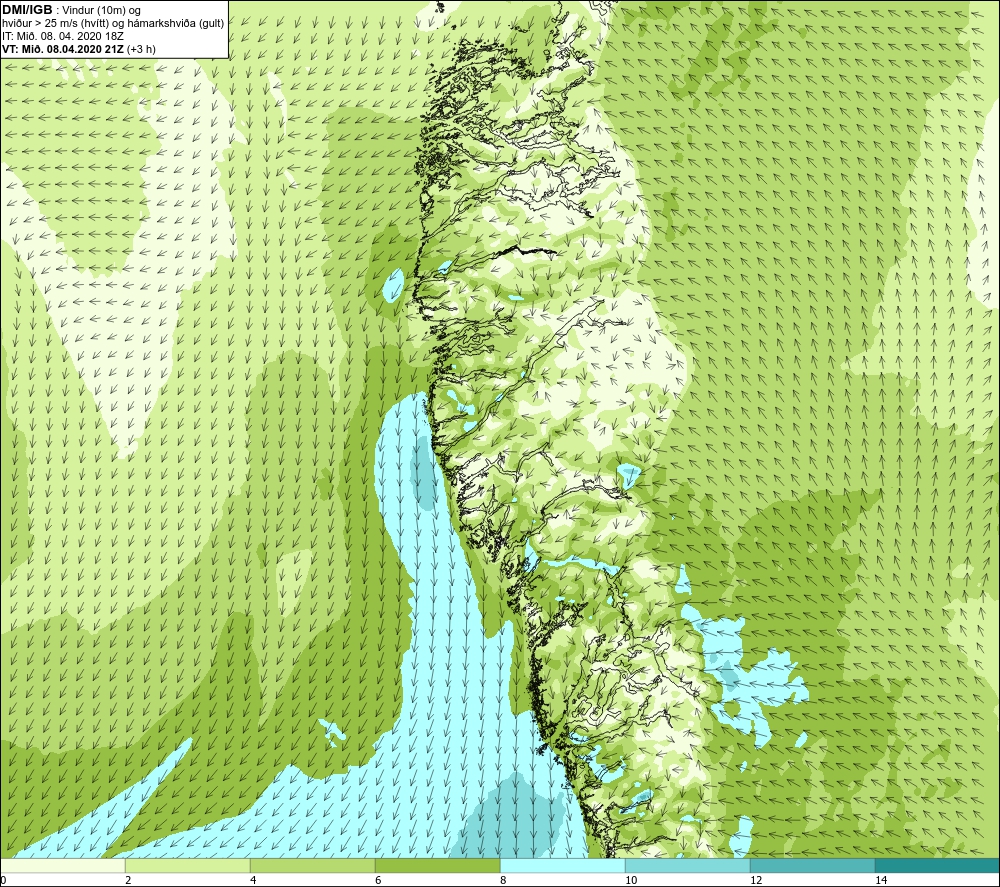Click the '2' scale label
This screenshot has height=887, width=1000.
[x=128, y=880]
